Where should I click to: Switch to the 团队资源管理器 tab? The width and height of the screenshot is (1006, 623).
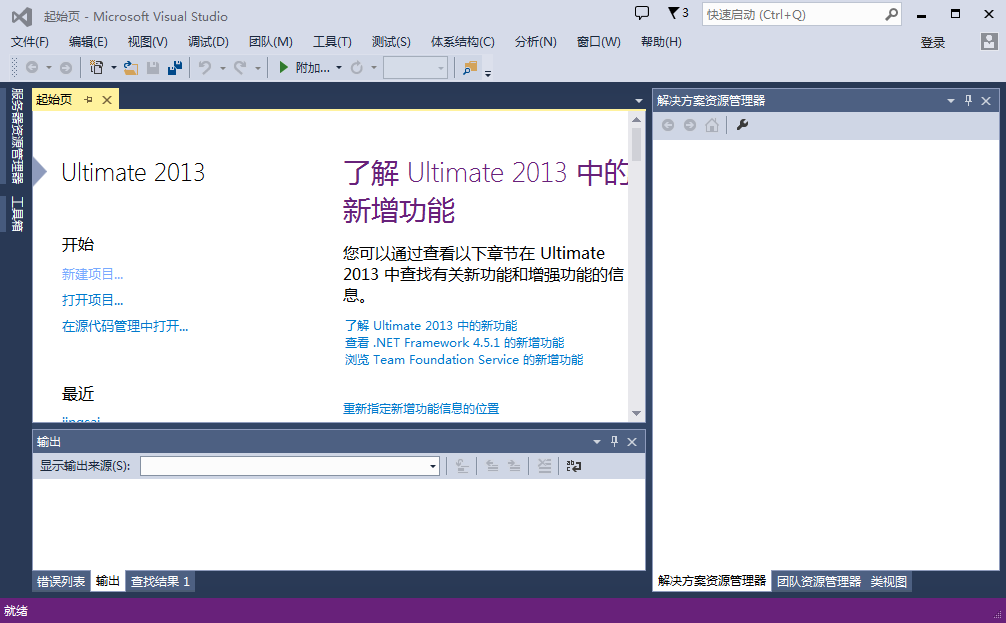(819, 581)
